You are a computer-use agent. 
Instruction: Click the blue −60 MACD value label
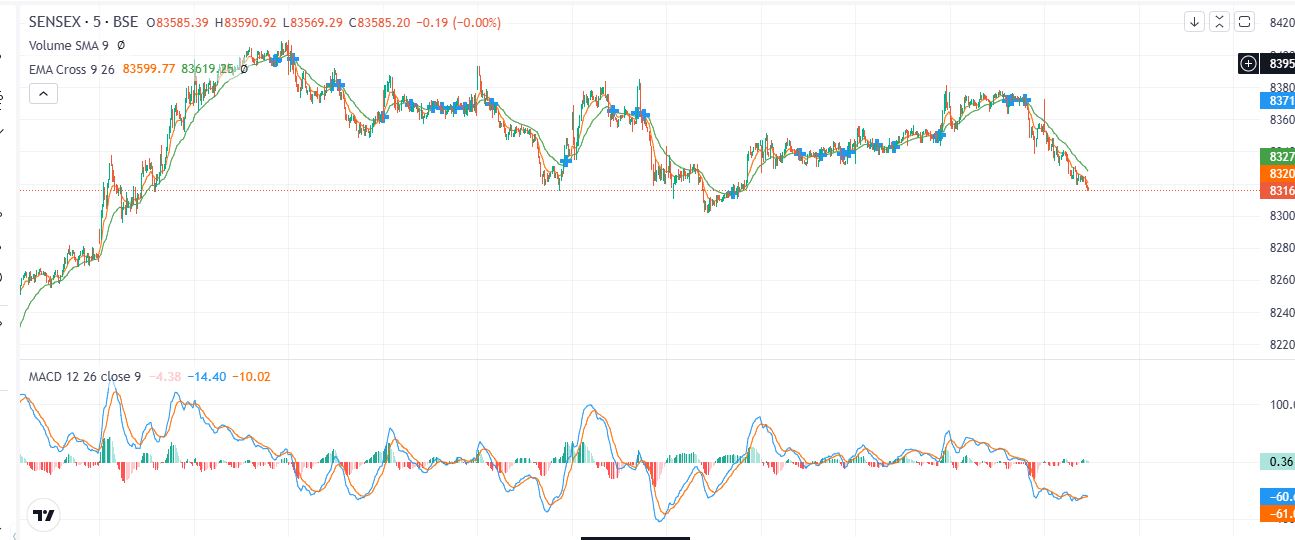1279,496
